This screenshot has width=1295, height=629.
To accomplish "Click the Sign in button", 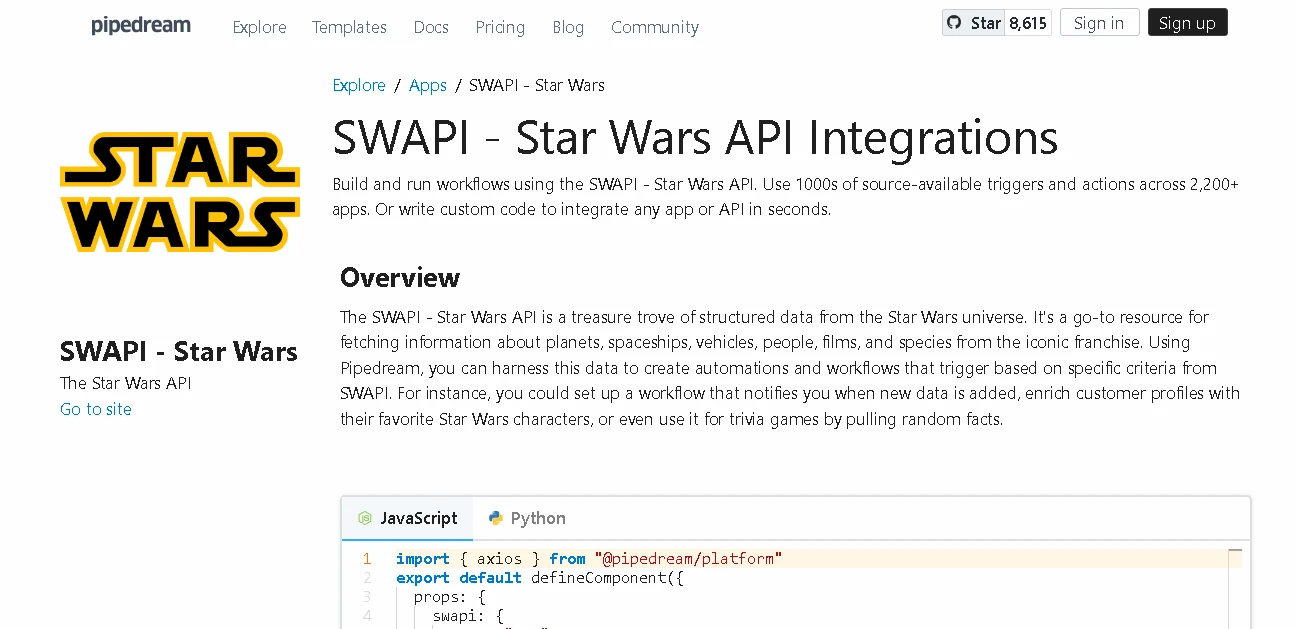I will pos(1099,23).
